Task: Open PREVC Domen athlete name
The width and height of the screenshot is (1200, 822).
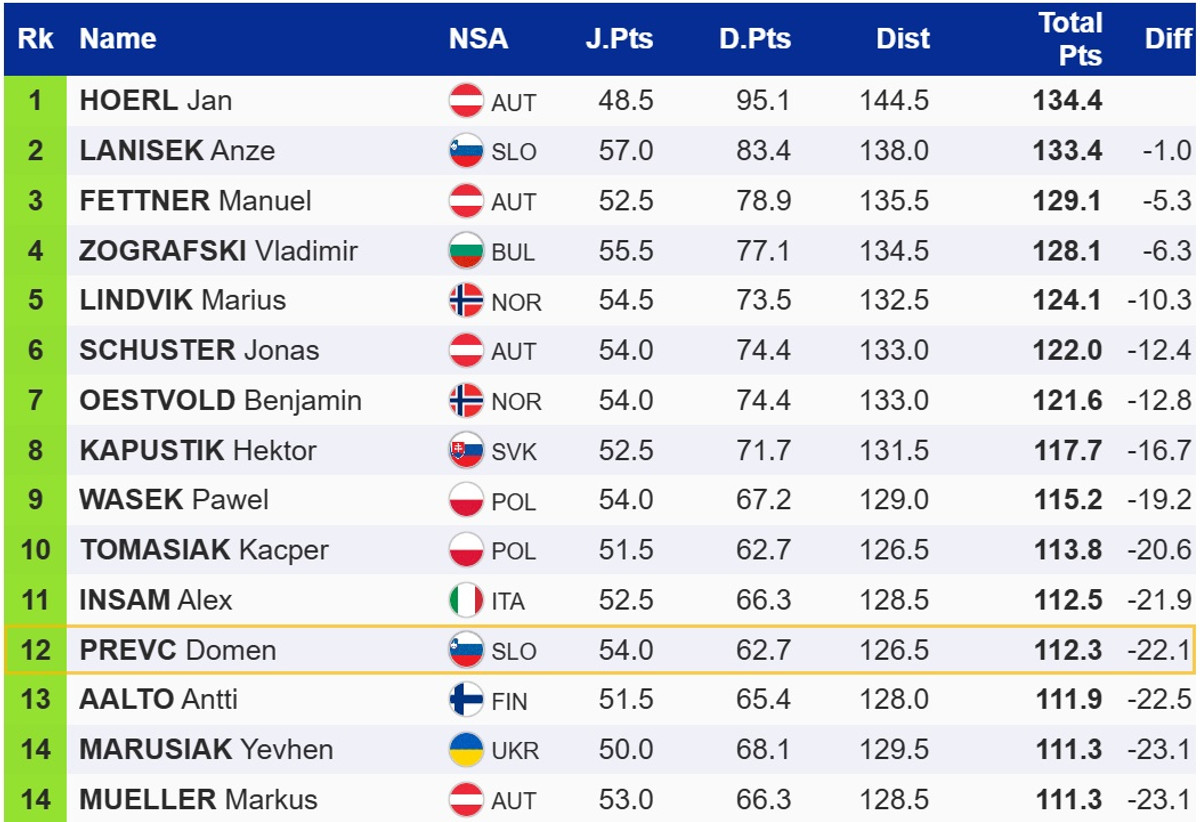Action: tap(177, 650)
